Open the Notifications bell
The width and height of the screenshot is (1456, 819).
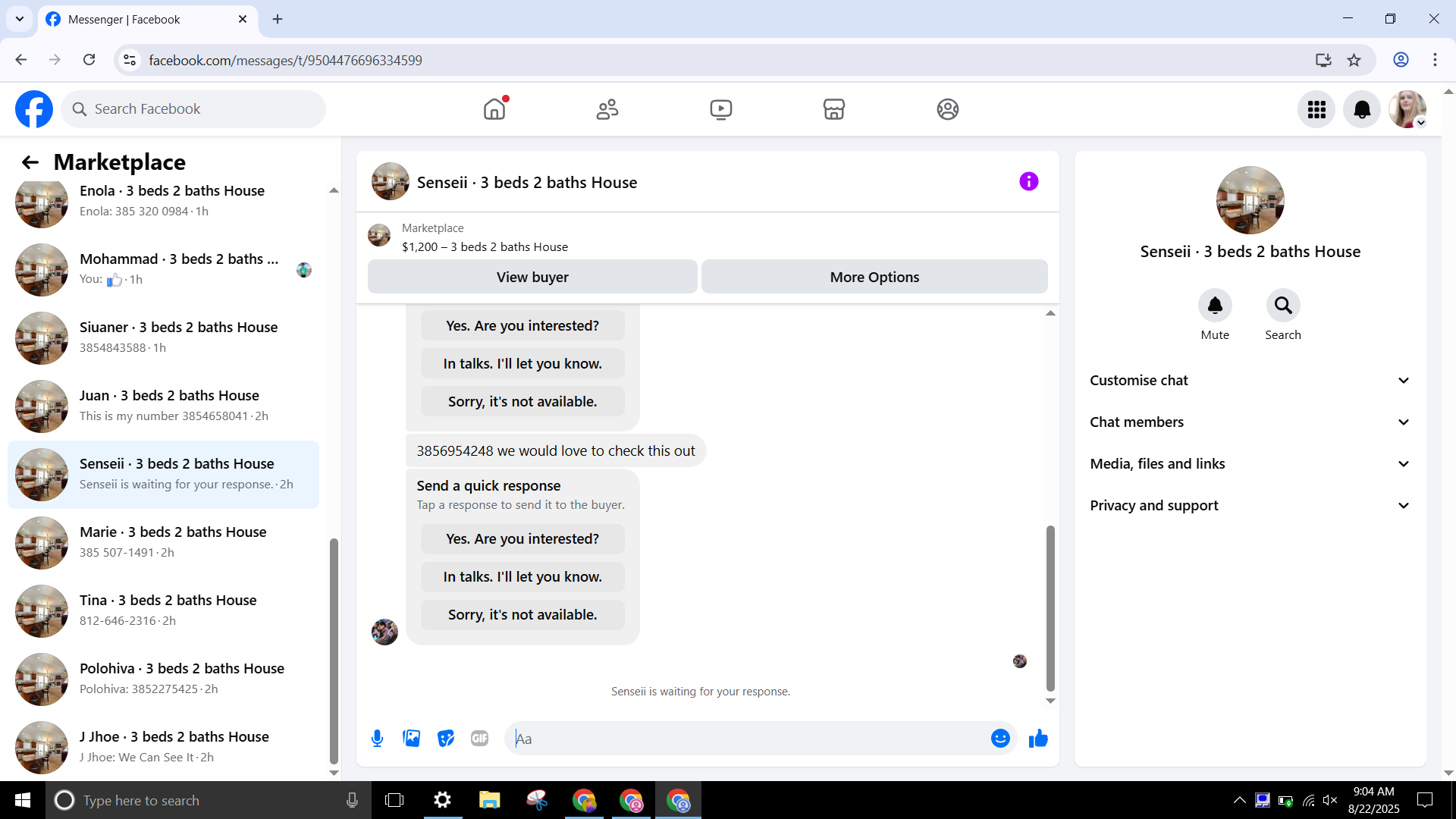(1362, 109)
